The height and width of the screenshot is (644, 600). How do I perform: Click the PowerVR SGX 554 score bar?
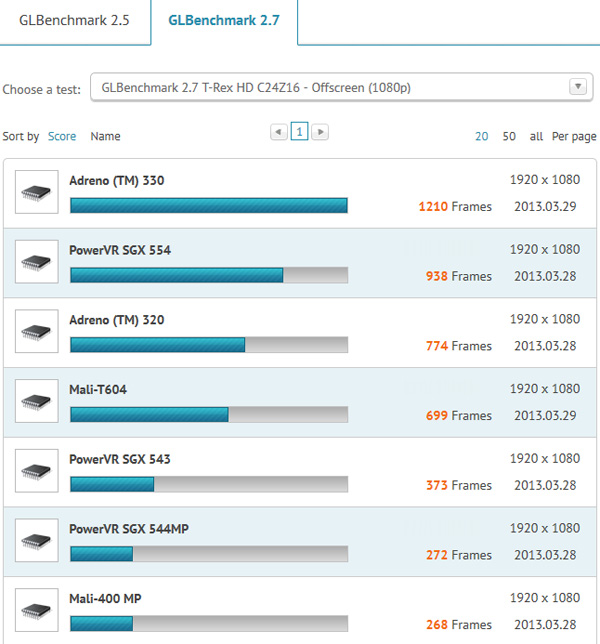(209, 275)
